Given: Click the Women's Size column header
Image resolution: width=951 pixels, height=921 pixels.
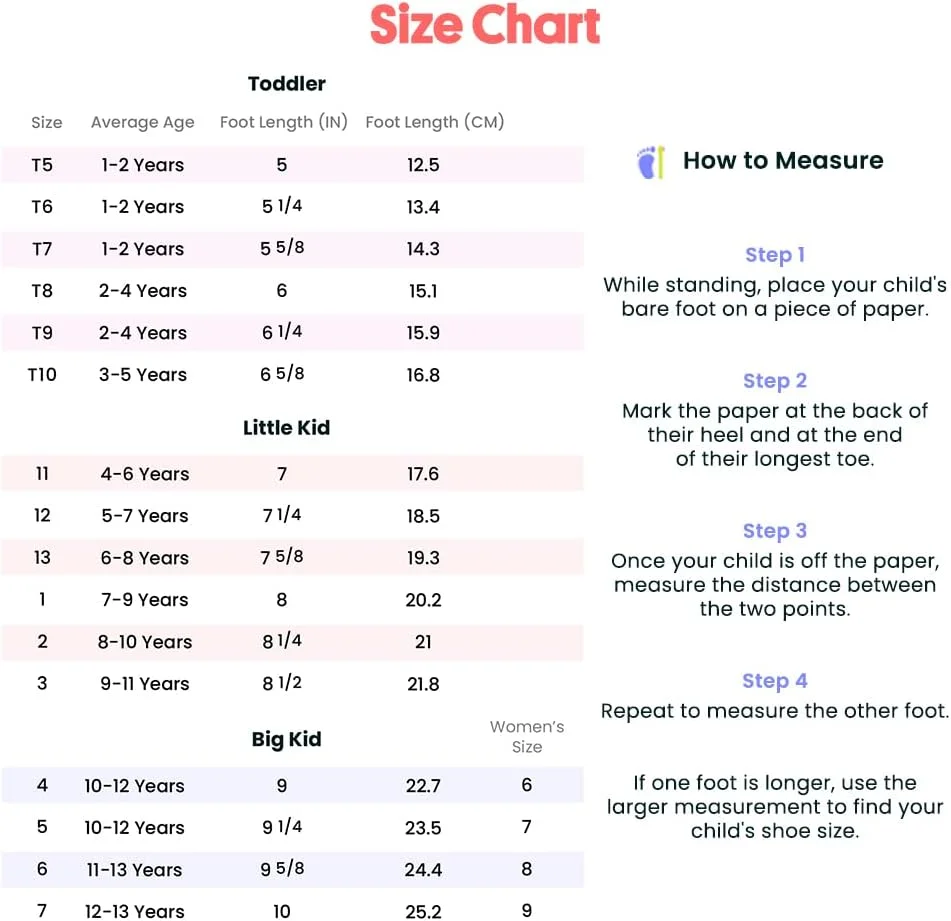Looking at the screenshot, I should click(527, 737).
